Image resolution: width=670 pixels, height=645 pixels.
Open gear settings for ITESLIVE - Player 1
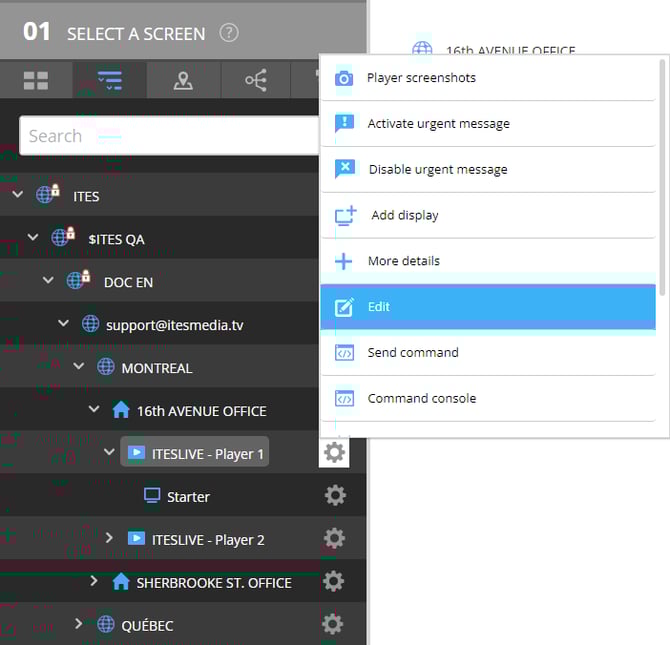point(334,453)
